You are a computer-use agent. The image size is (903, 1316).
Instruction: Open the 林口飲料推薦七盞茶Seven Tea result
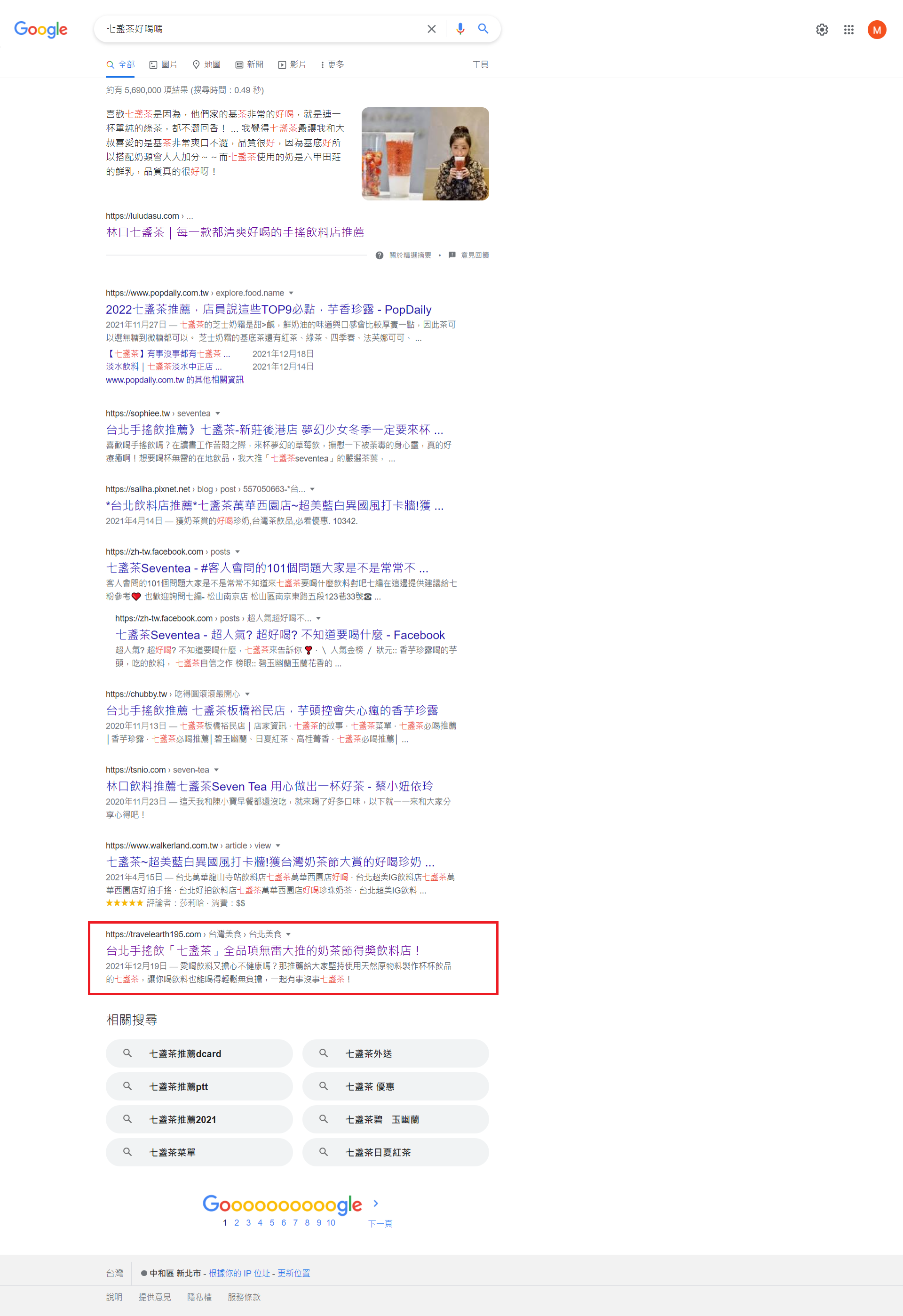[269, 786]
